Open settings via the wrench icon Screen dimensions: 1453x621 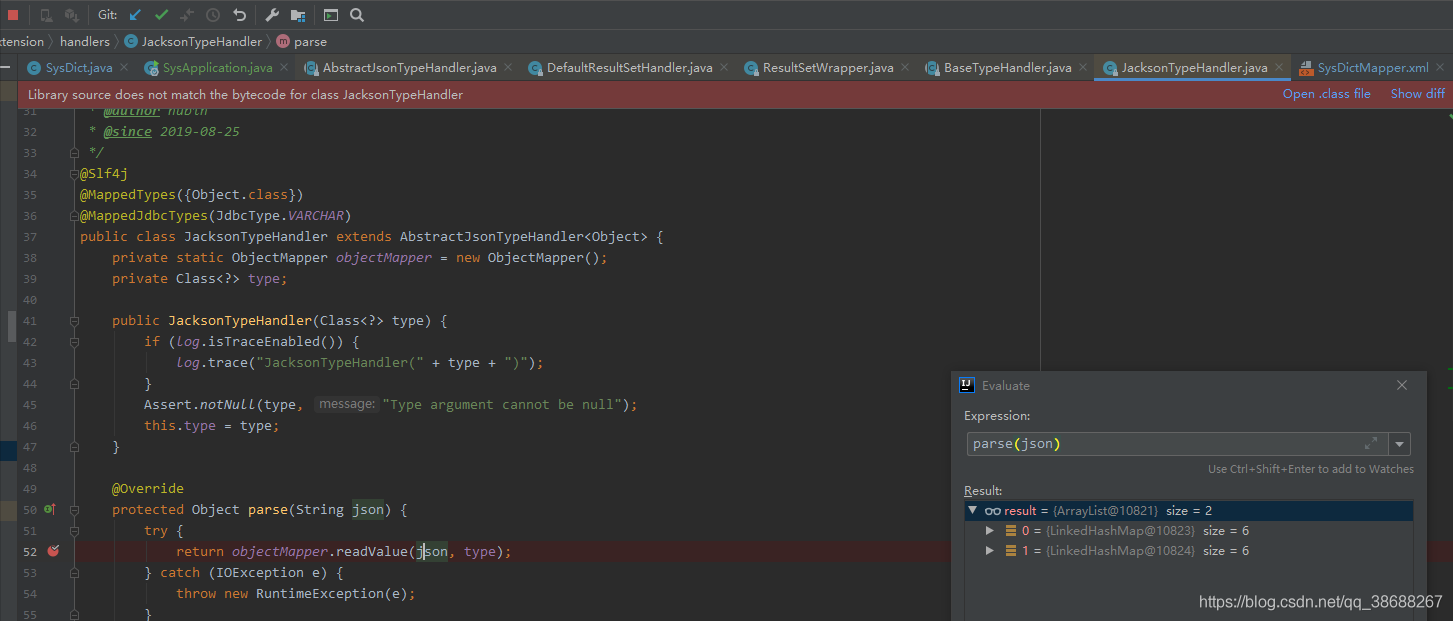(270, 15)
